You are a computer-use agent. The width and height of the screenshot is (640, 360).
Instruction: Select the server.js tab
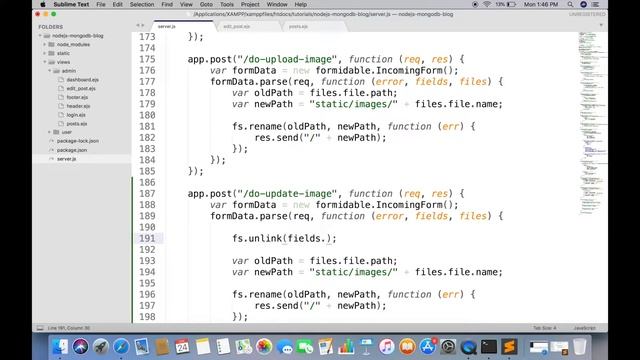[184, 26]
